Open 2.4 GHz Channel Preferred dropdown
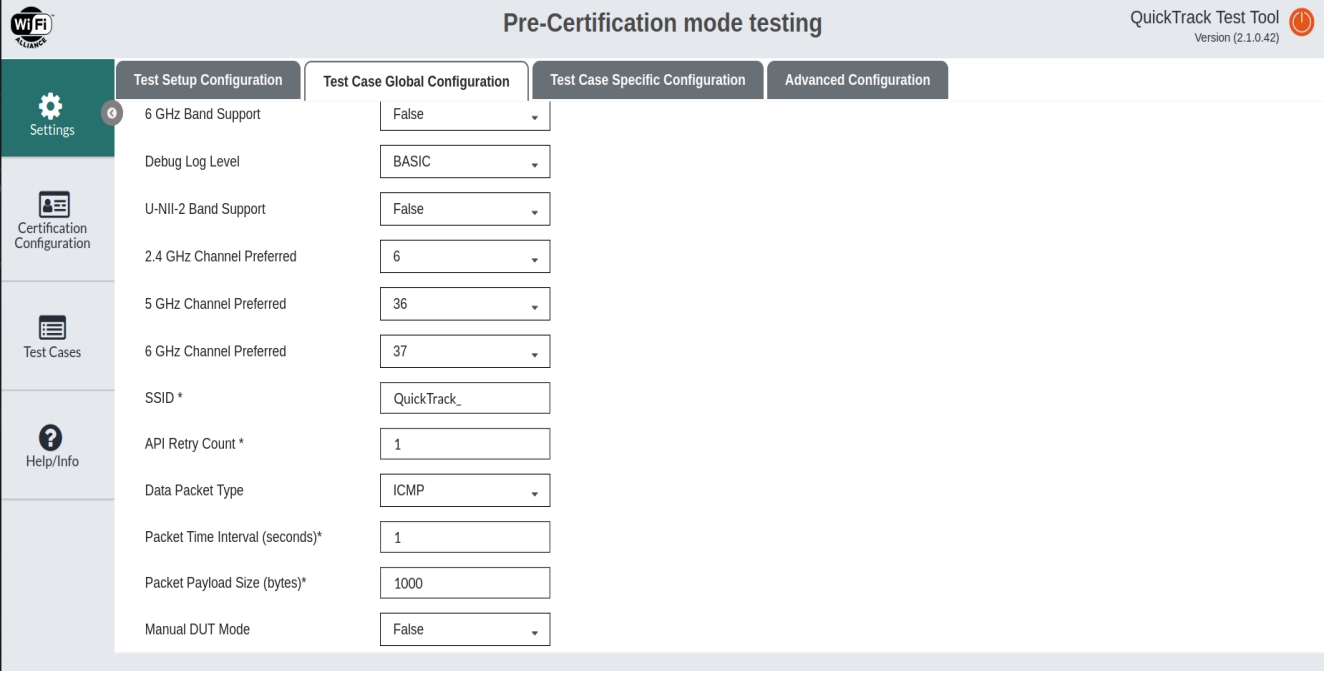This screenshot has width=1329, height=675. pos(465,257)
